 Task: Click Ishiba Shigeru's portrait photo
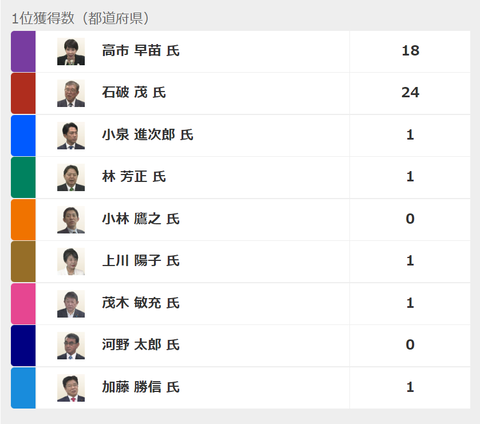click(71, 94)
